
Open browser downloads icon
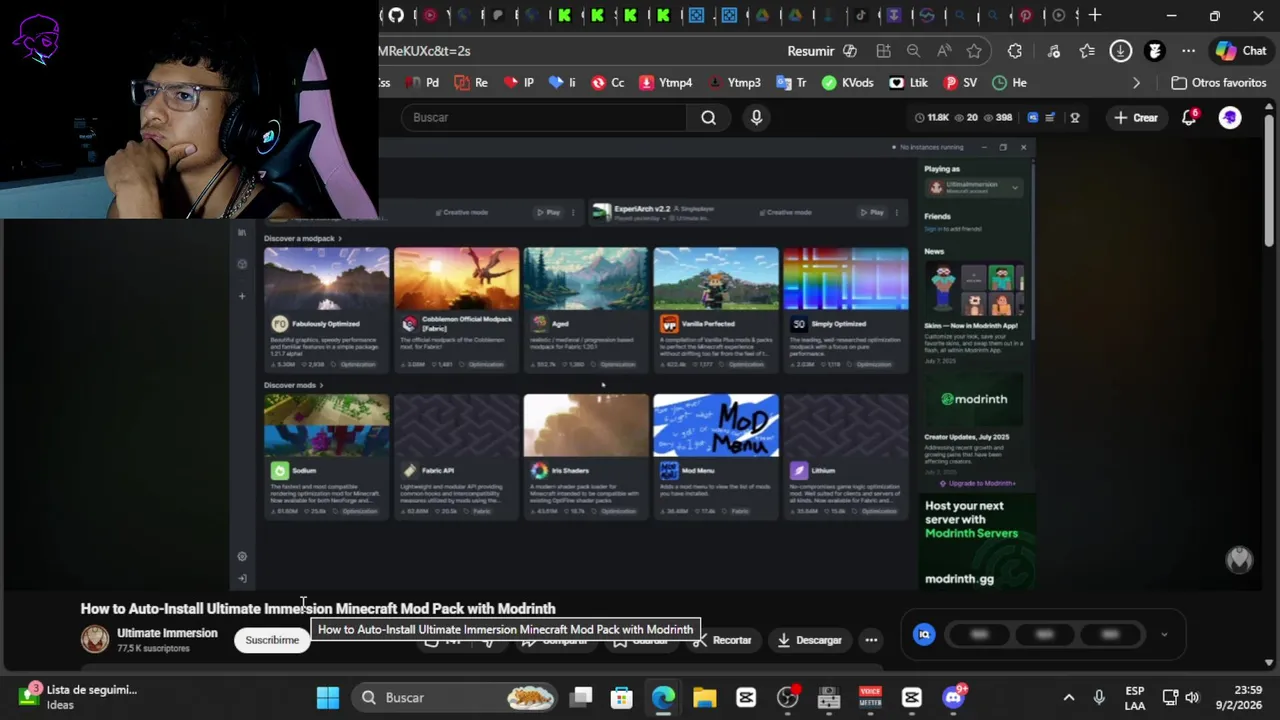pos(1121,51)
